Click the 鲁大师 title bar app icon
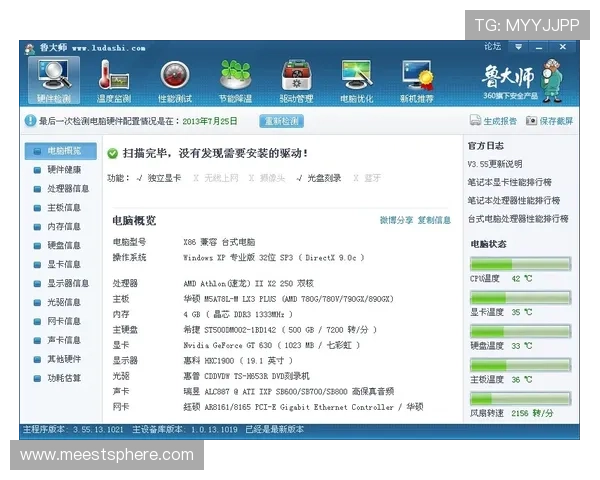Screen dimensions: 600x480 (x=29, y=49)
